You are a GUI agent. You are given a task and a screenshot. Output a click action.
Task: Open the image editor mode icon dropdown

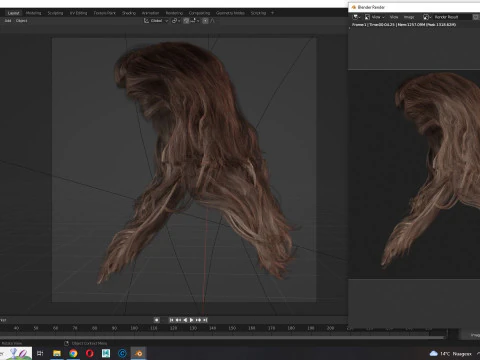point(367,17)
